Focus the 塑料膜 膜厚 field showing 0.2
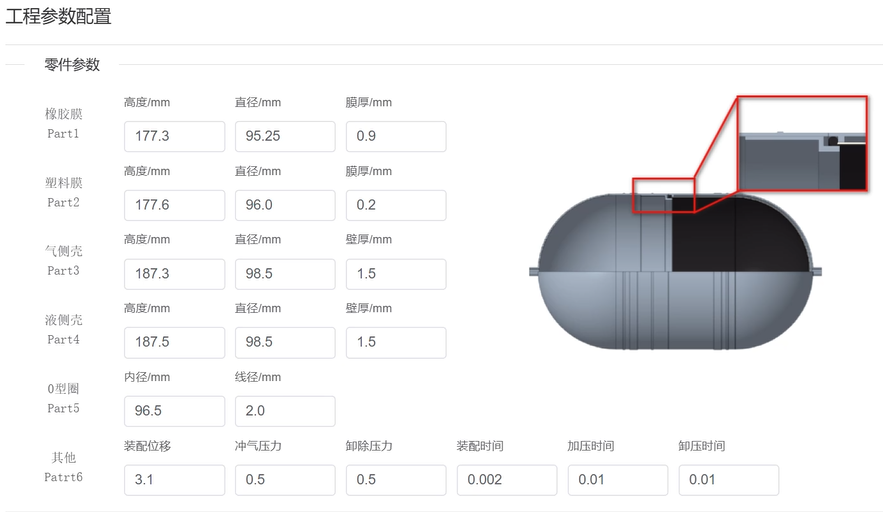This screenshot has width=883, height=512. tap(396, 205)
